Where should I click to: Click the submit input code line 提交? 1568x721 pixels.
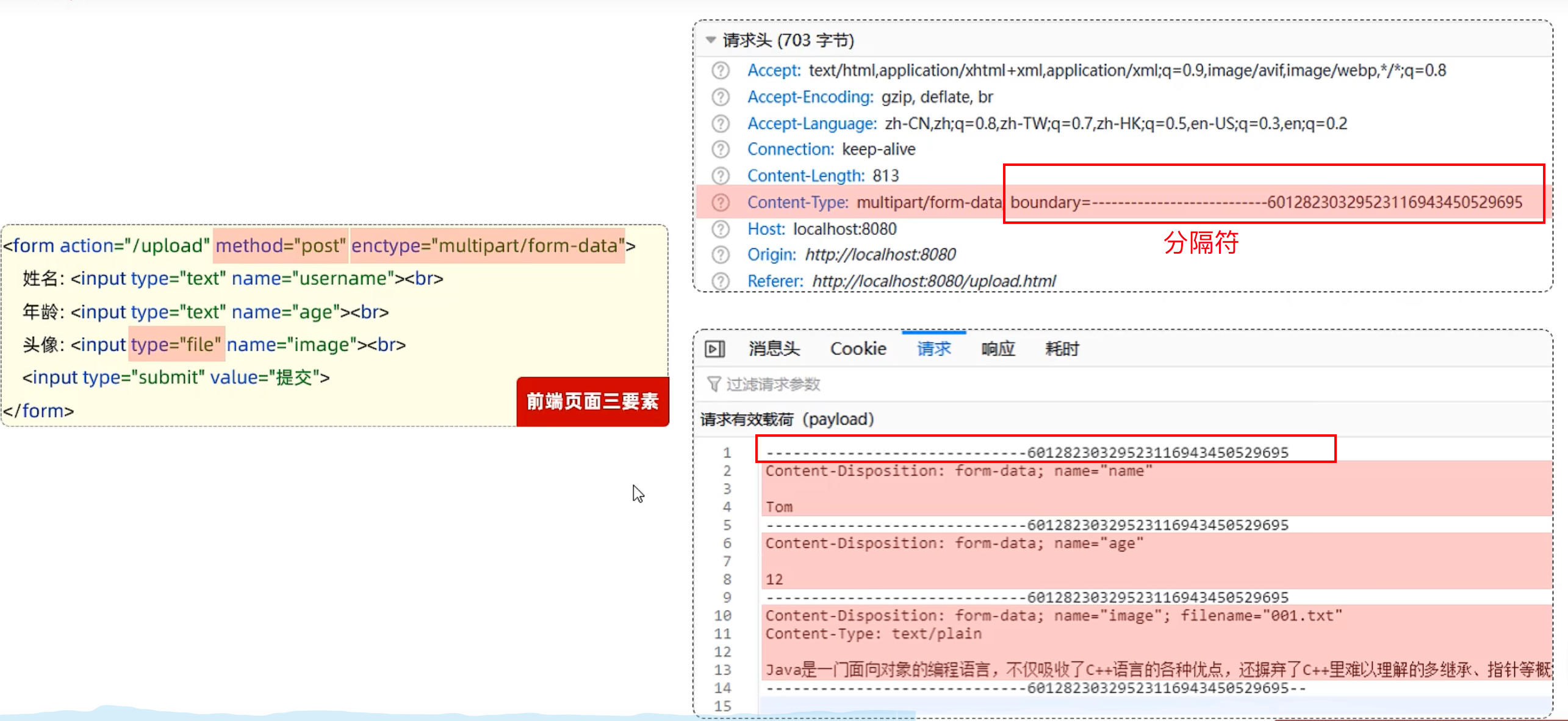(176, 378)
